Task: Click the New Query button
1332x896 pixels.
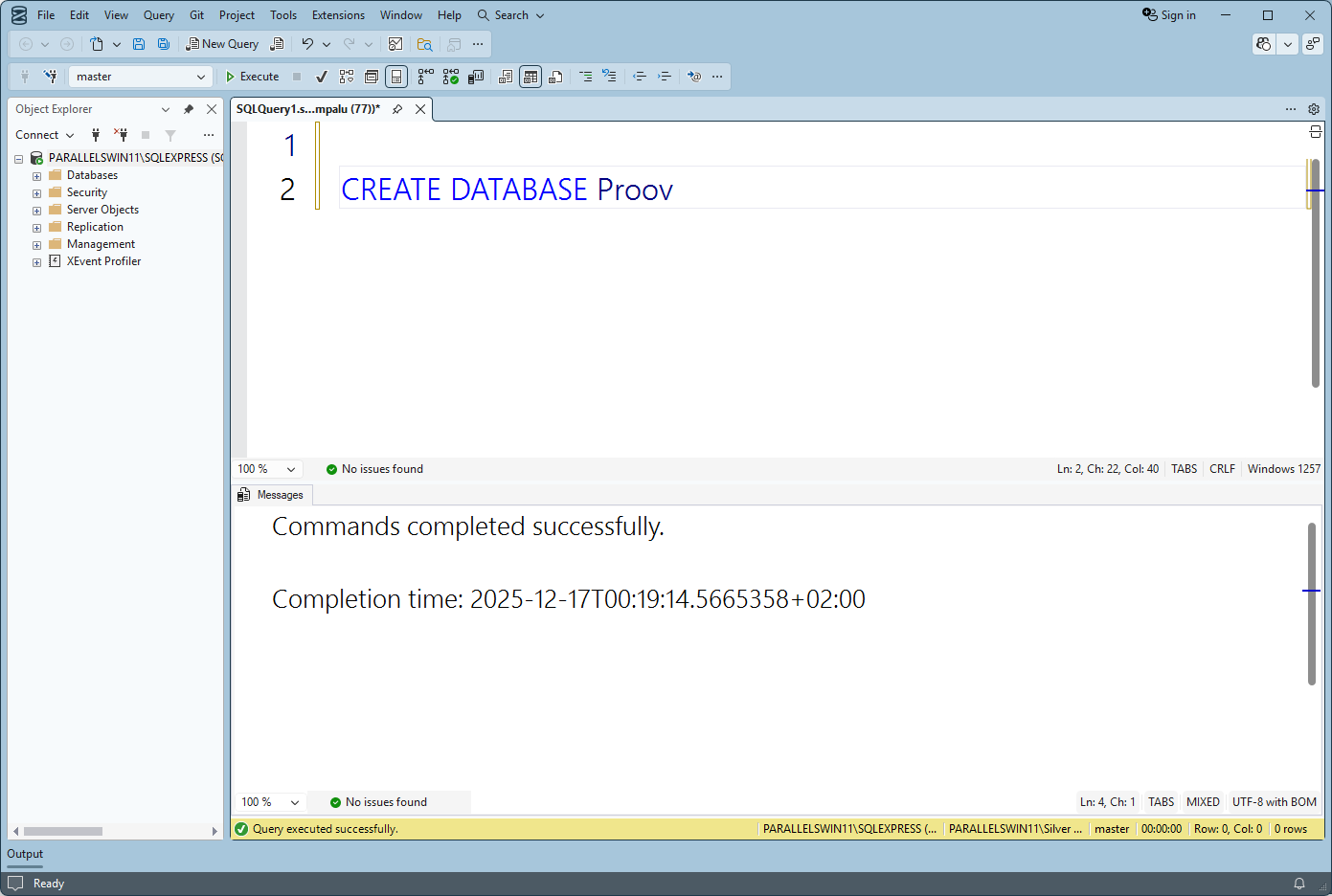Action: coord(222,44)
